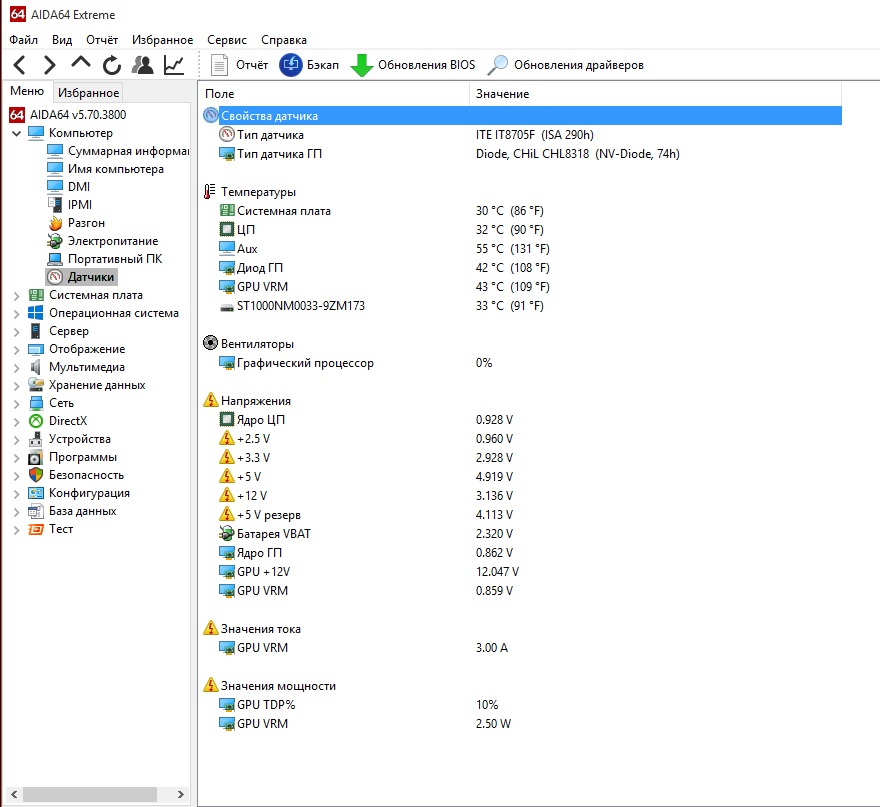Open the Портативный ПК laptop icon

pos(55,259)
